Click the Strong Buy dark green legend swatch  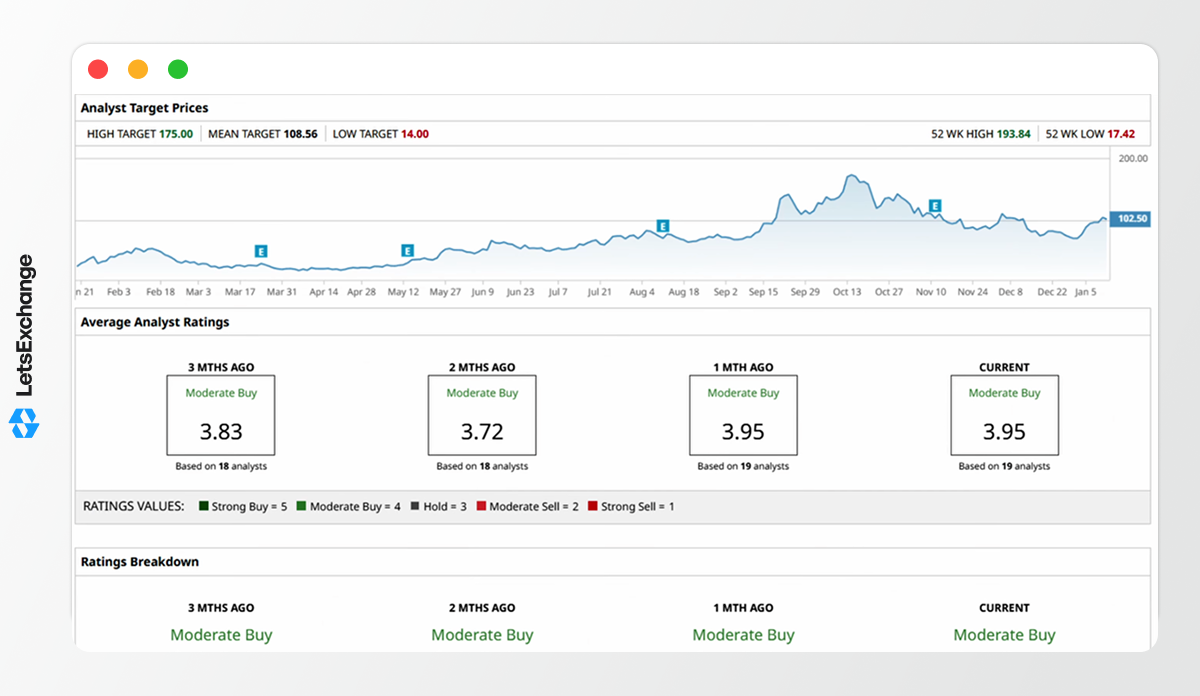(203, 506)
